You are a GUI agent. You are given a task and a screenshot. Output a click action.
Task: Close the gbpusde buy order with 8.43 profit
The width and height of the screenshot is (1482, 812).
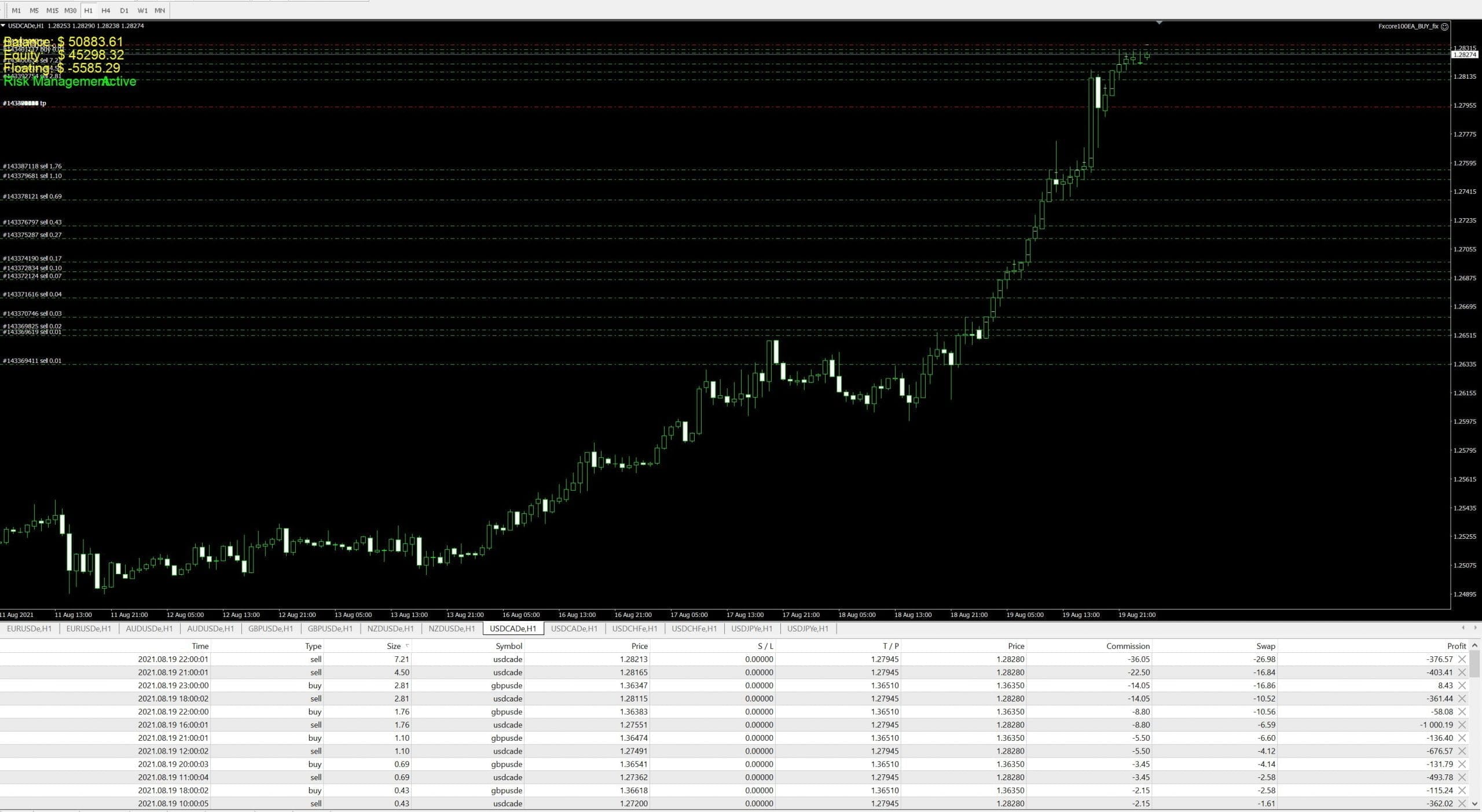click(x=1462, y=685)
